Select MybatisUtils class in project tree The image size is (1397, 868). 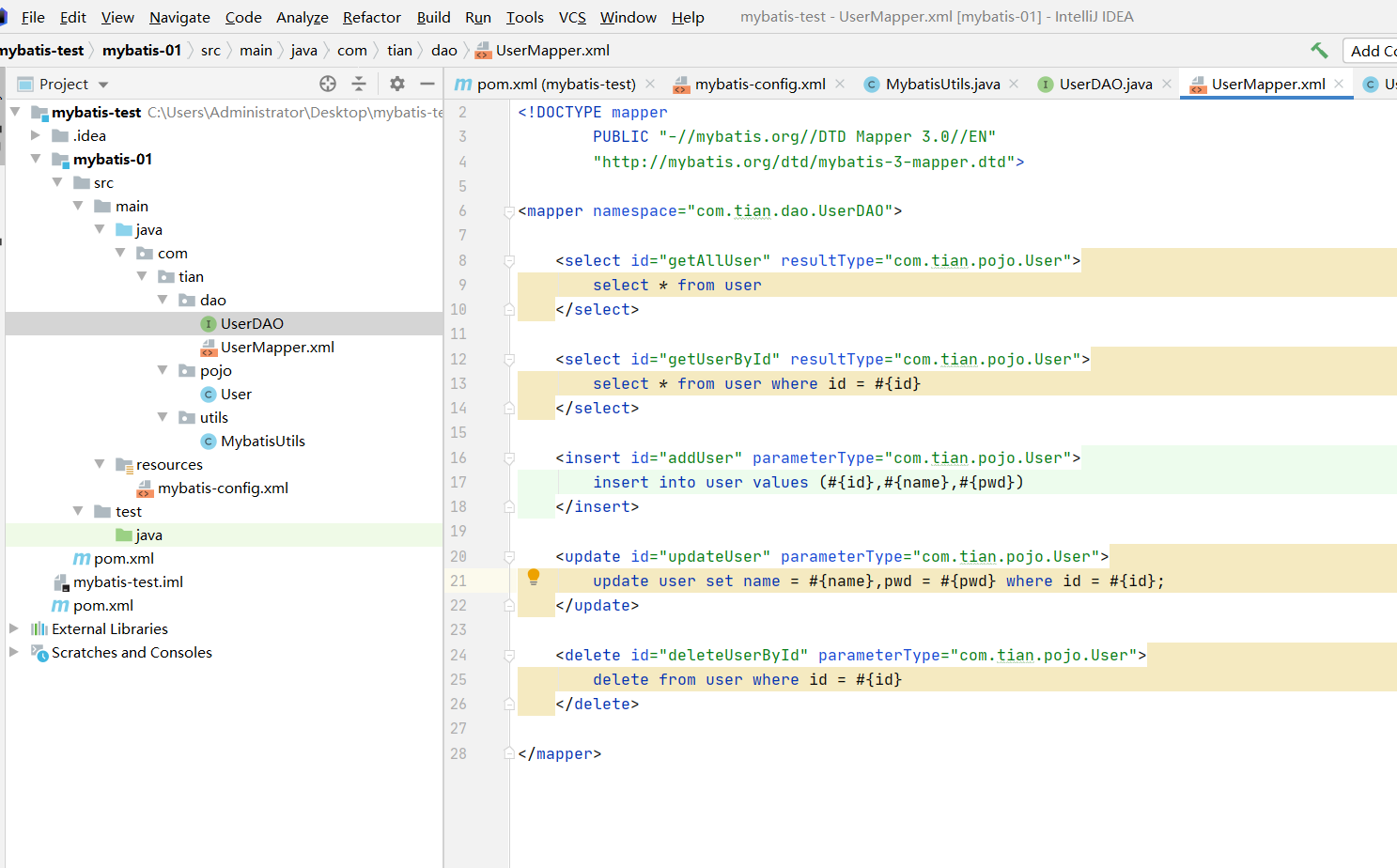point(262,441)
